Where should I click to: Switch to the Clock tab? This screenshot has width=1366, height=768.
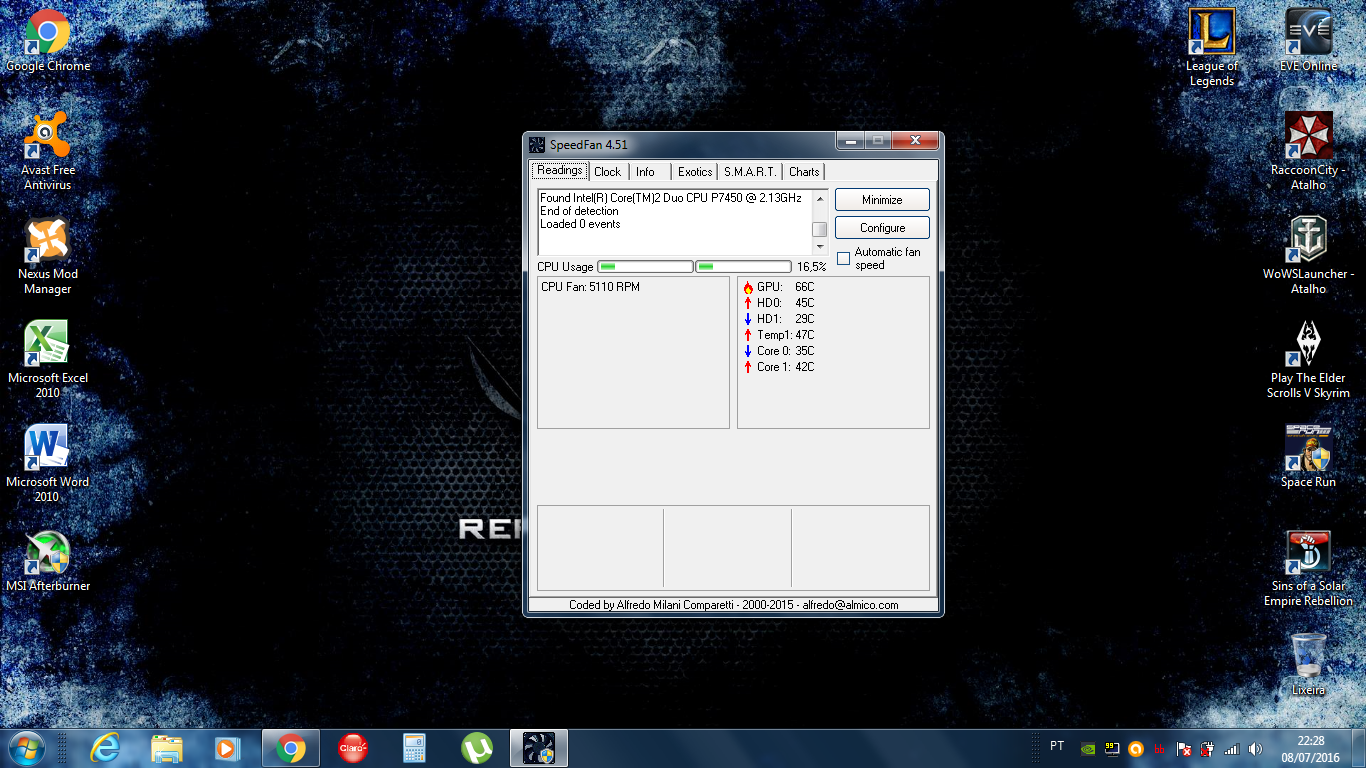pos(608,171)
